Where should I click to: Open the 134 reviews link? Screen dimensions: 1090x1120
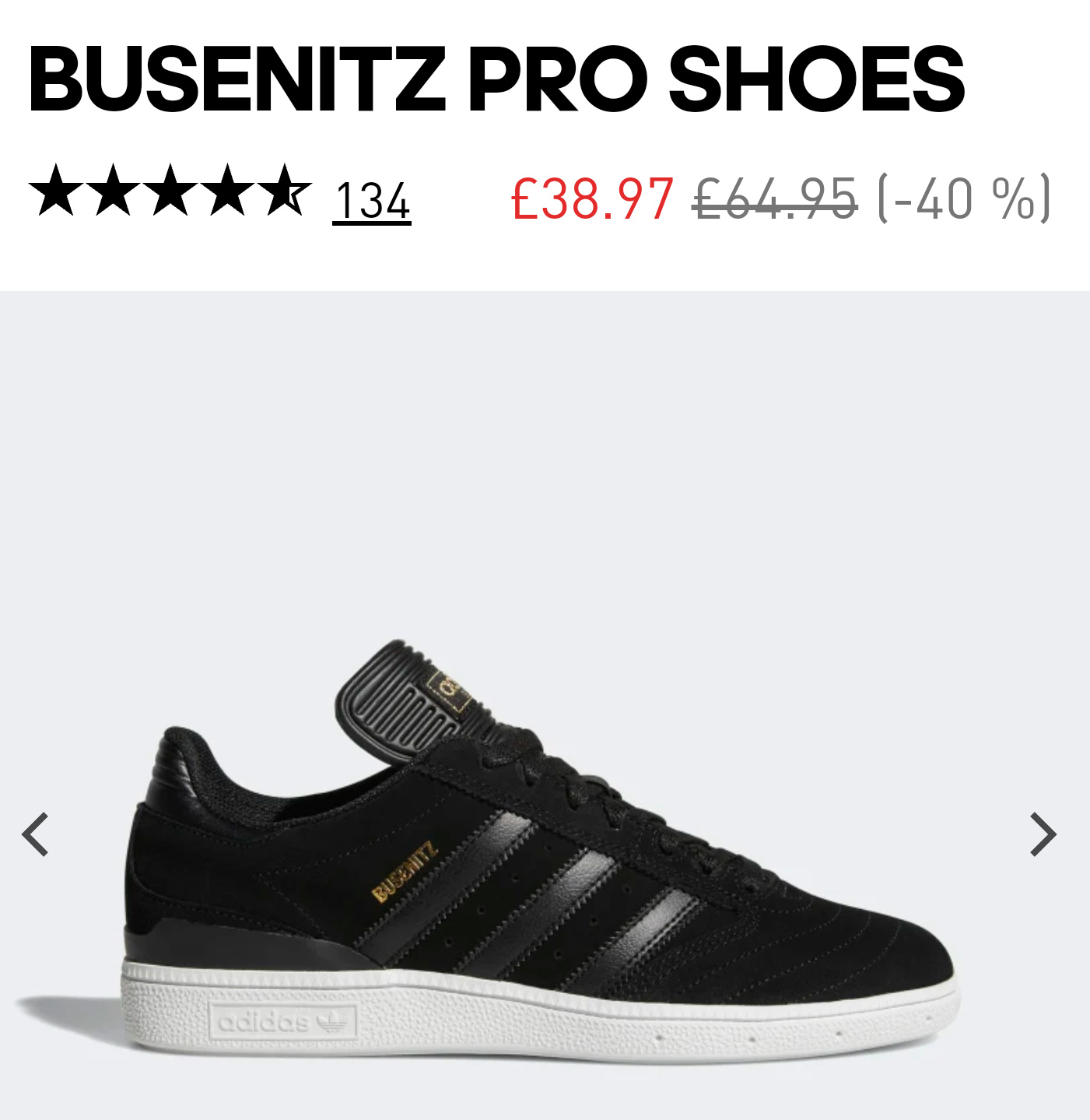[372, 202]
